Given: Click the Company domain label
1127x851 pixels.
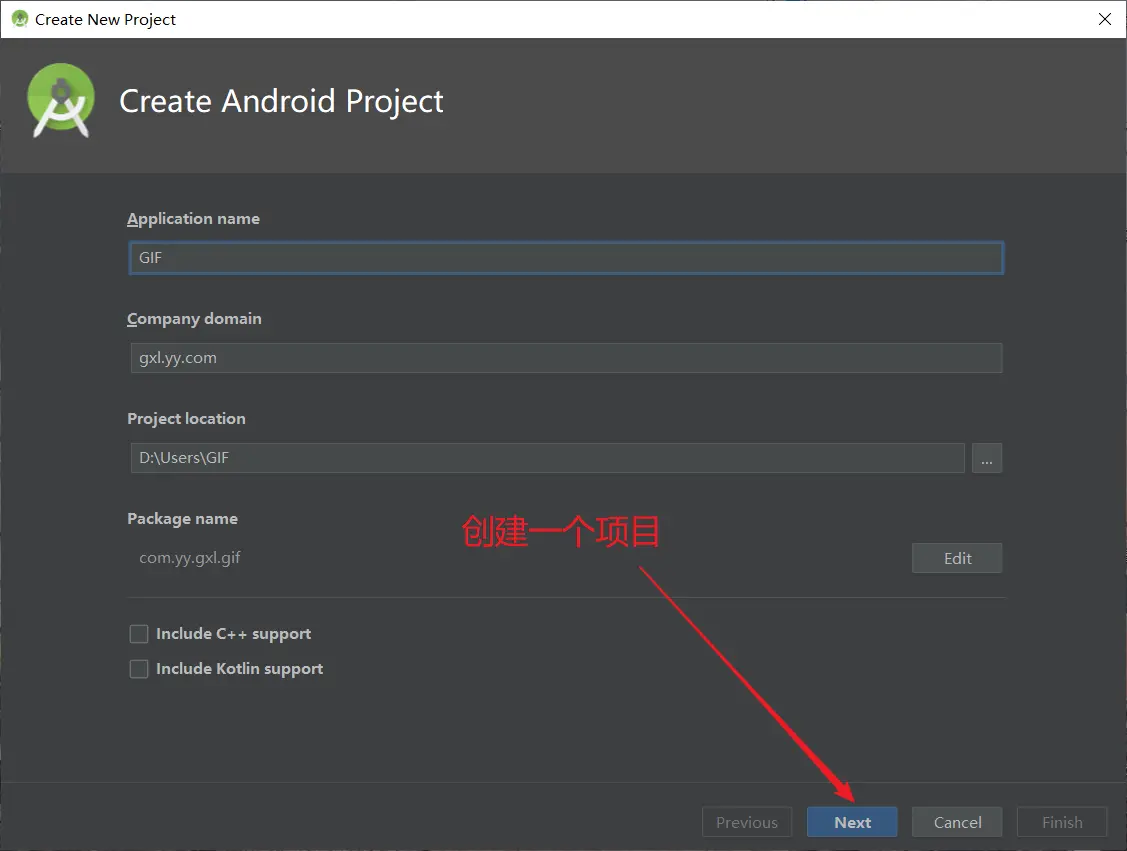Looking at the screenshot, I should [x=194, y=319].
